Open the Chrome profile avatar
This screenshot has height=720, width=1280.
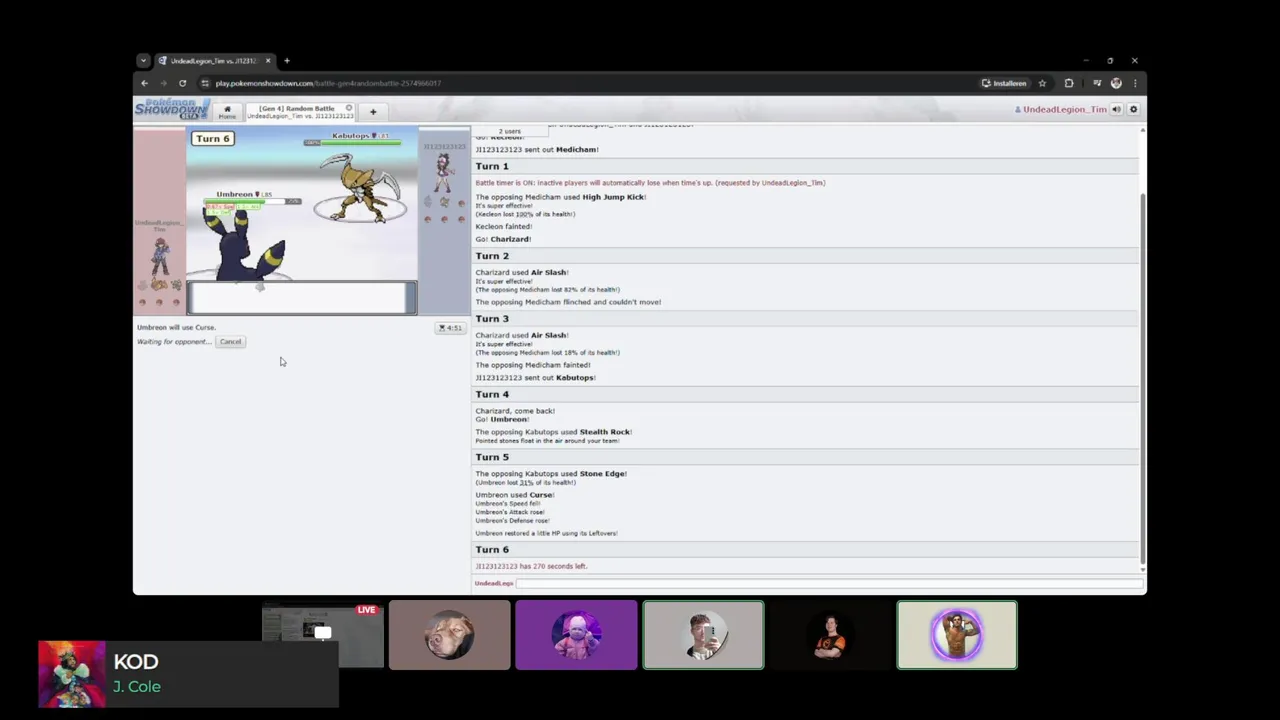tap(1116, 83)
